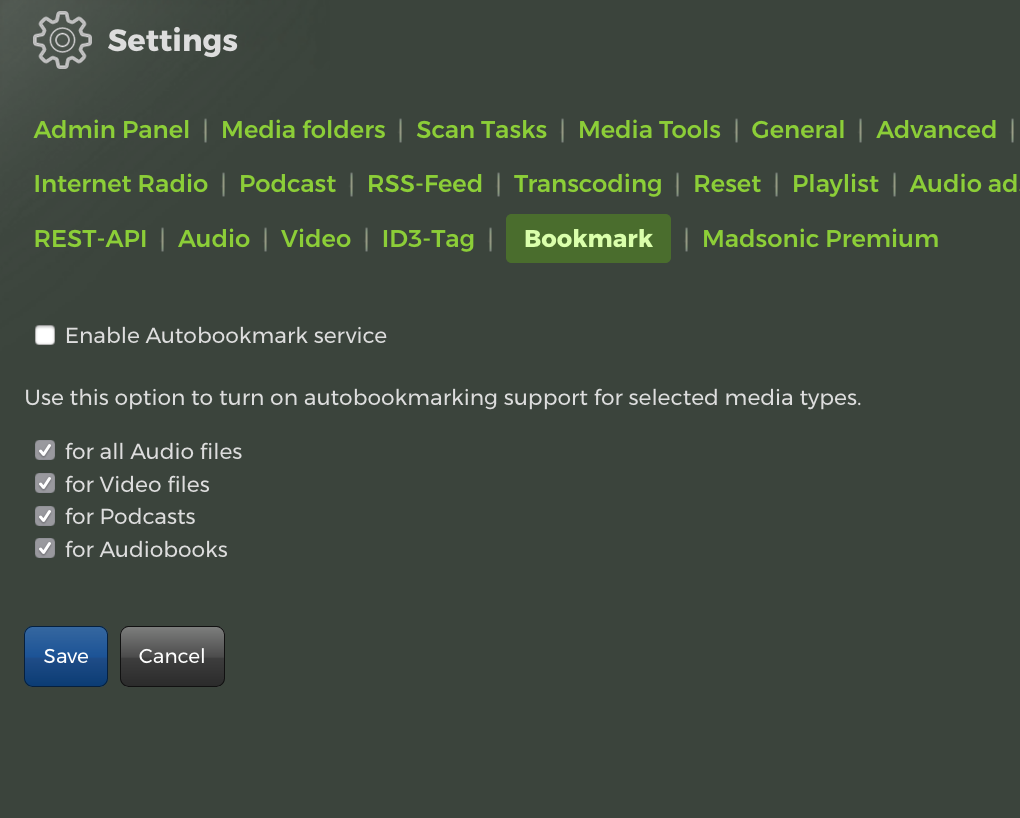Switch to Media folders settings
Image resolution: width=1020 pixels, height=818 pixels.
click(x=303, y=130)
